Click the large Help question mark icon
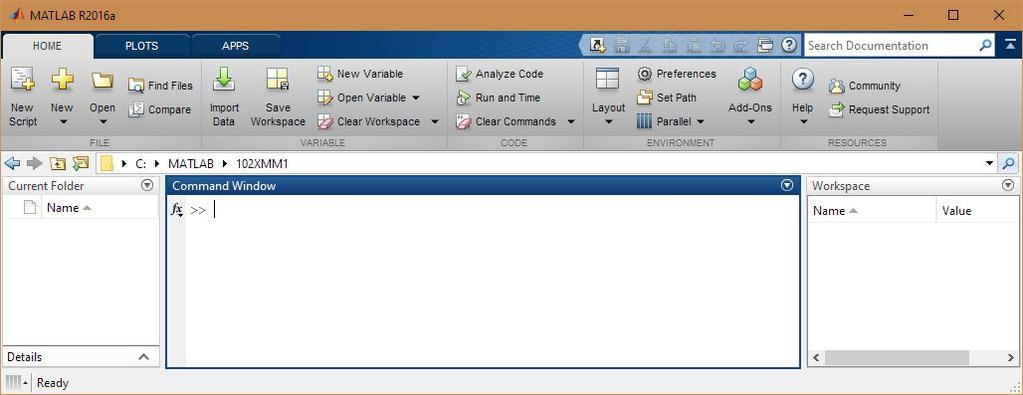Screen dimensions: 1023x395 point(802,80)
